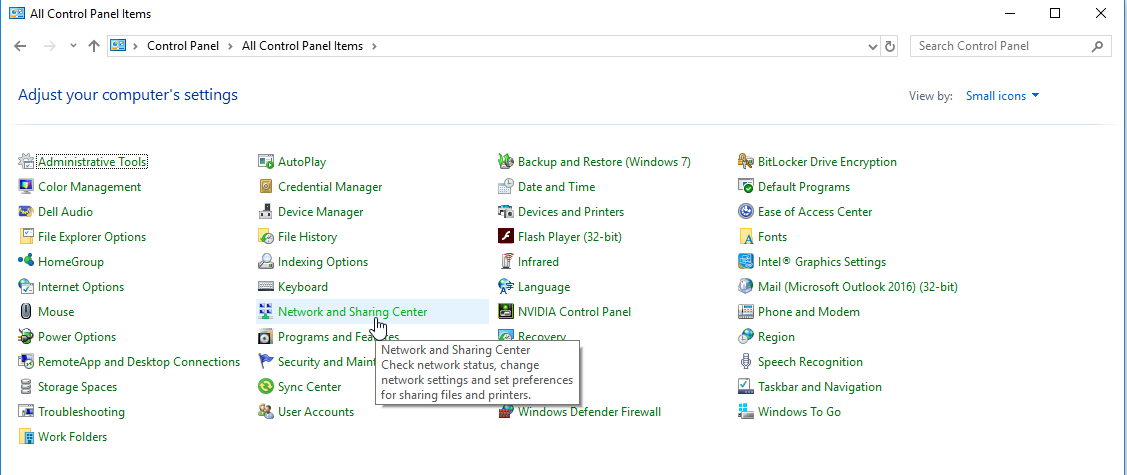Open Devices and Printers link

click(571, 212)
